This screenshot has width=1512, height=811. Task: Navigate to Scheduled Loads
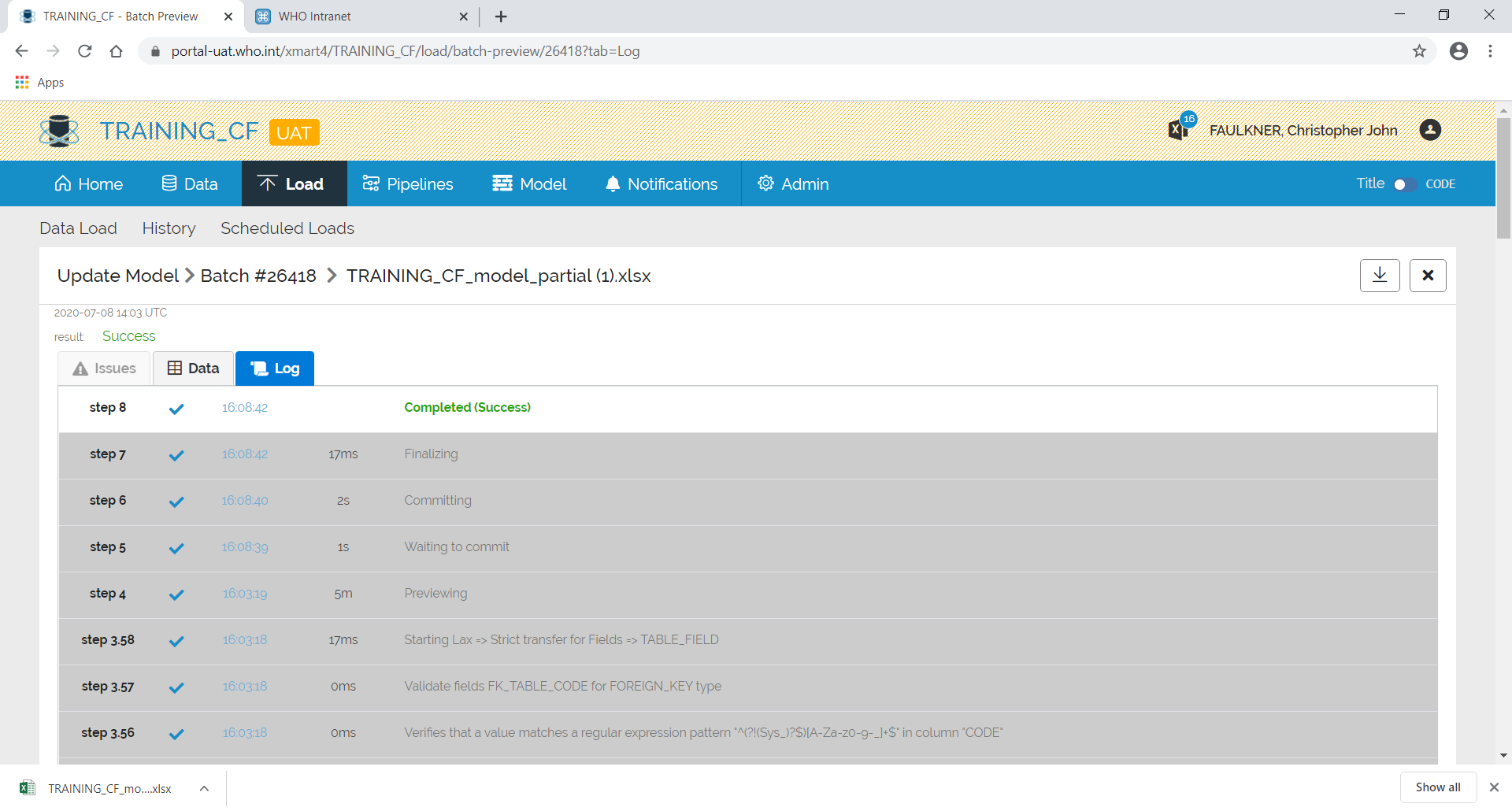click(x=287, y=228)
